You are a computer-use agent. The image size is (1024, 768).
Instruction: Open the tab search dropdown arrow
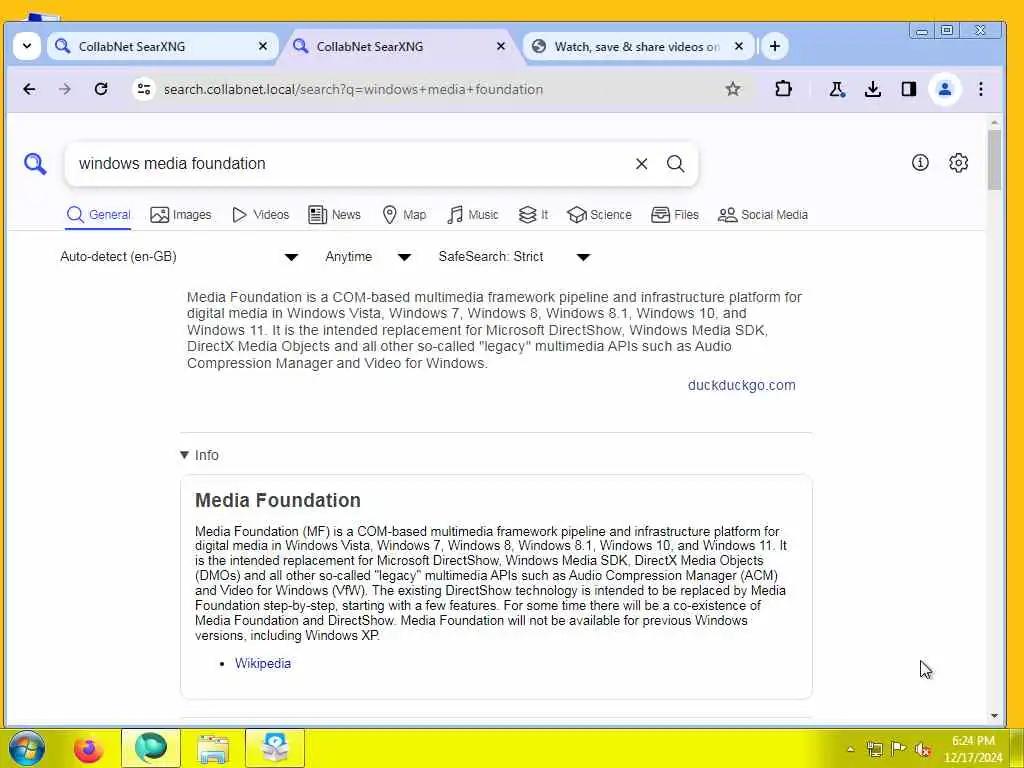pos(27,46)
